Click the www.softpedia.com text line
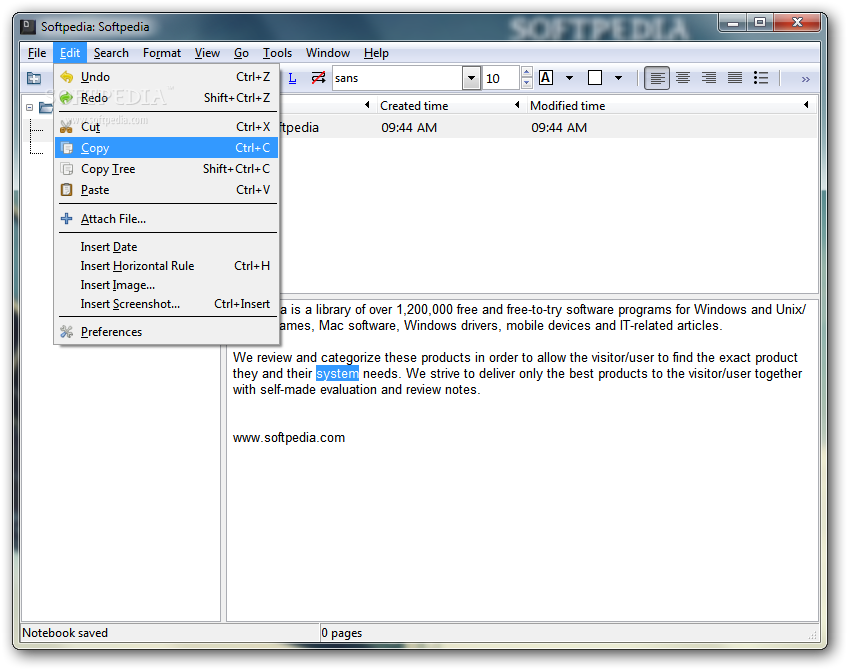This screenshot has height=670, width=848. point(289,438)
